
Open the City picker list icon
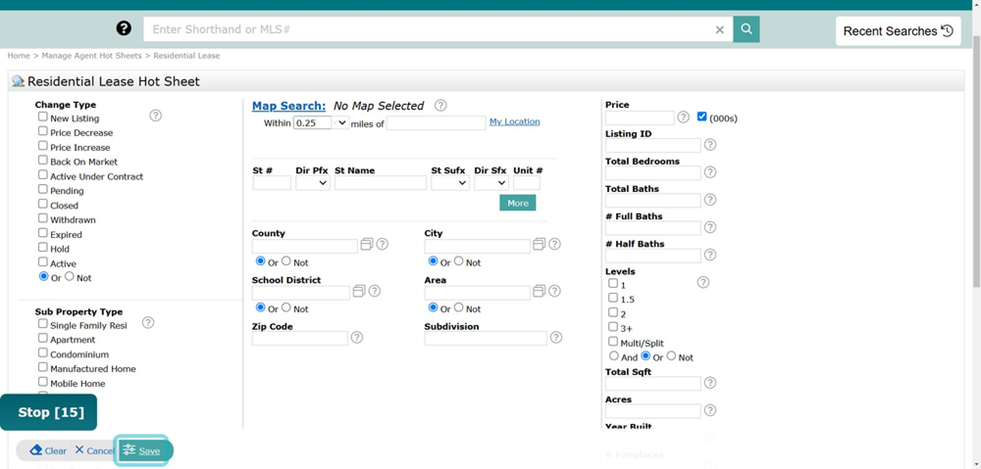539,244
